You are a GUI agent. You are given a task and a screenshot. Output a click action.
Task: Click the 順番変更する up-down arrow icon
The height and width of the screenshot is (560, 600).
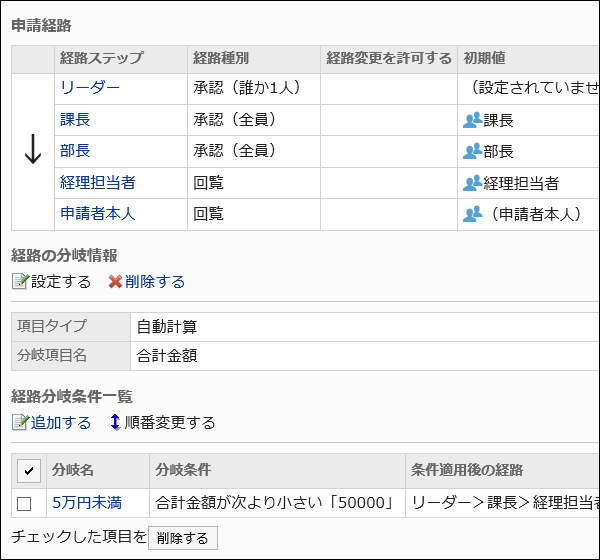click(x=115, y=423)
